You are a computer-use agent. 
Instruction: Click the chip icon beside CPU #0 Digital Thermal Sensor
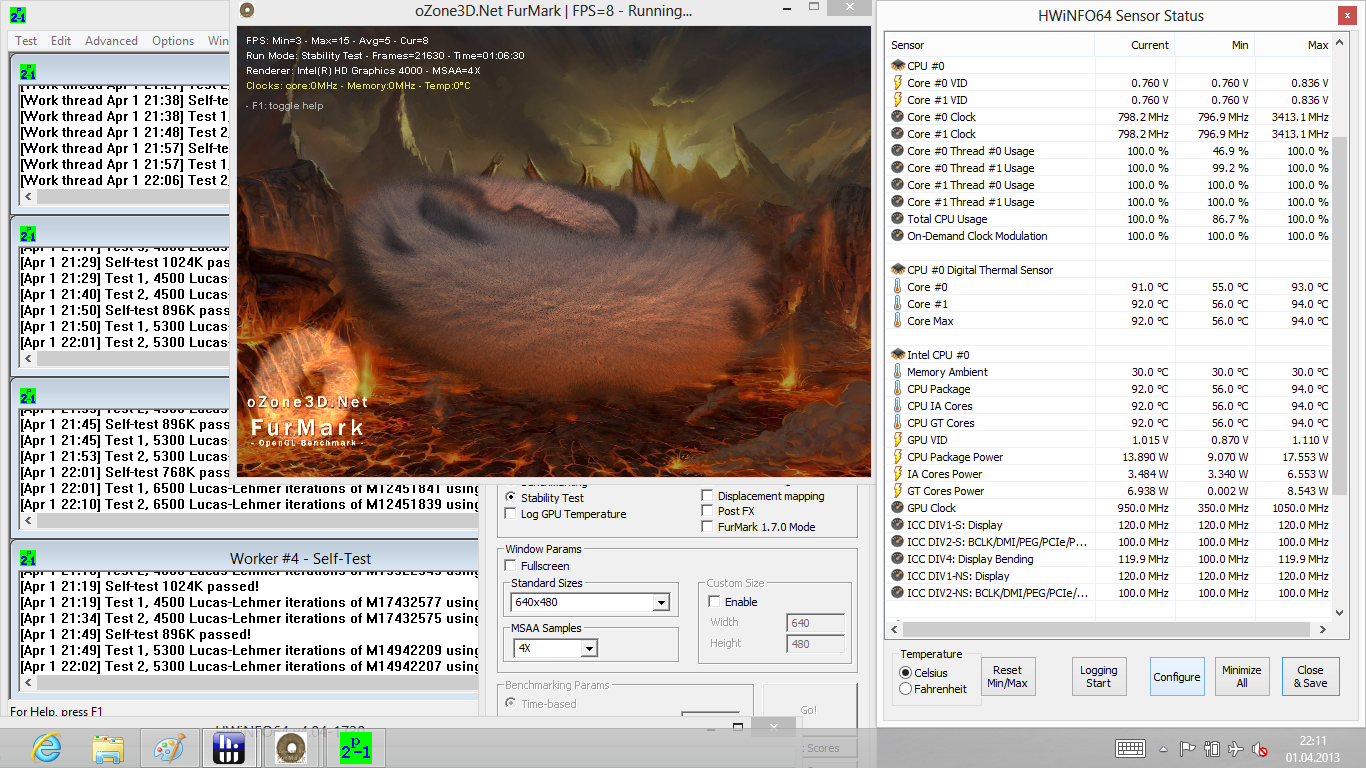pyautogui.click(x=898, y=270)
